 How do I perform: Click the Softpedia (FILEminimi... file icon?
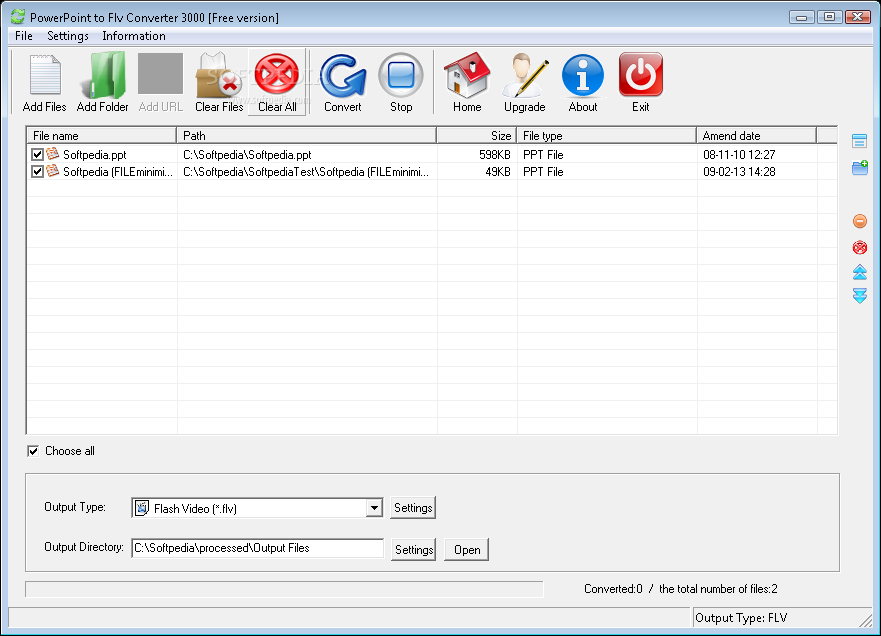53,170
